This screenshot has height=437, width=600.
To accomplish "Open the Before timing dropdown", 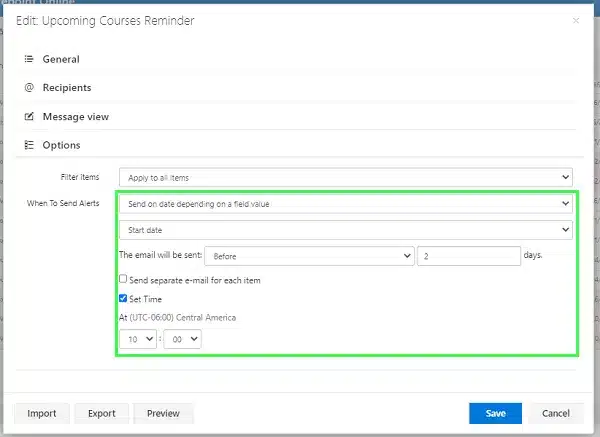I will click(x=309, y=256).
